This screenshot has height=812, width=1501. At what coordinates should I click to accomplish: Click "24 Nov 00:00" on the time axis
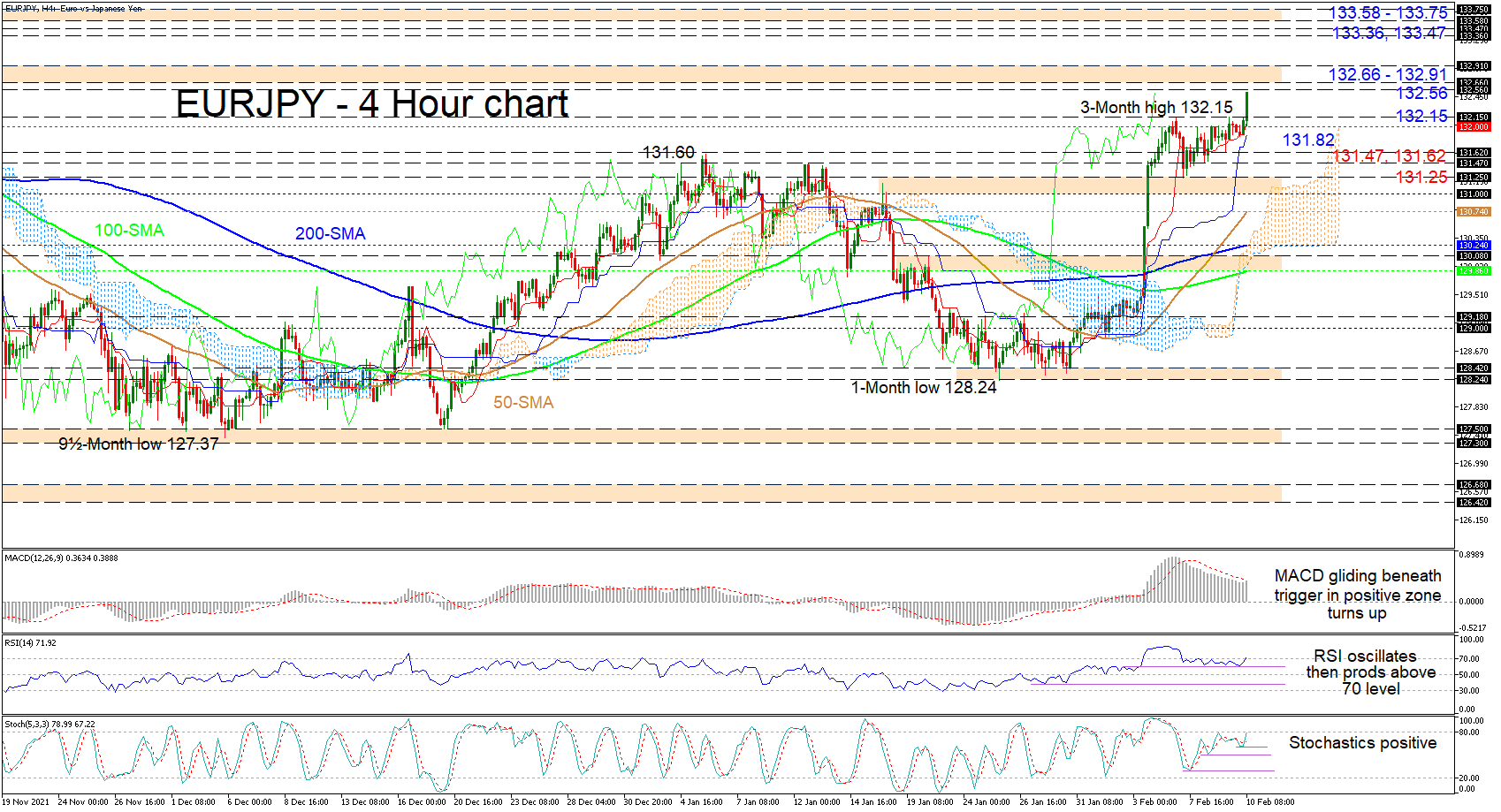pyautogui.click(x=83, y=801)
